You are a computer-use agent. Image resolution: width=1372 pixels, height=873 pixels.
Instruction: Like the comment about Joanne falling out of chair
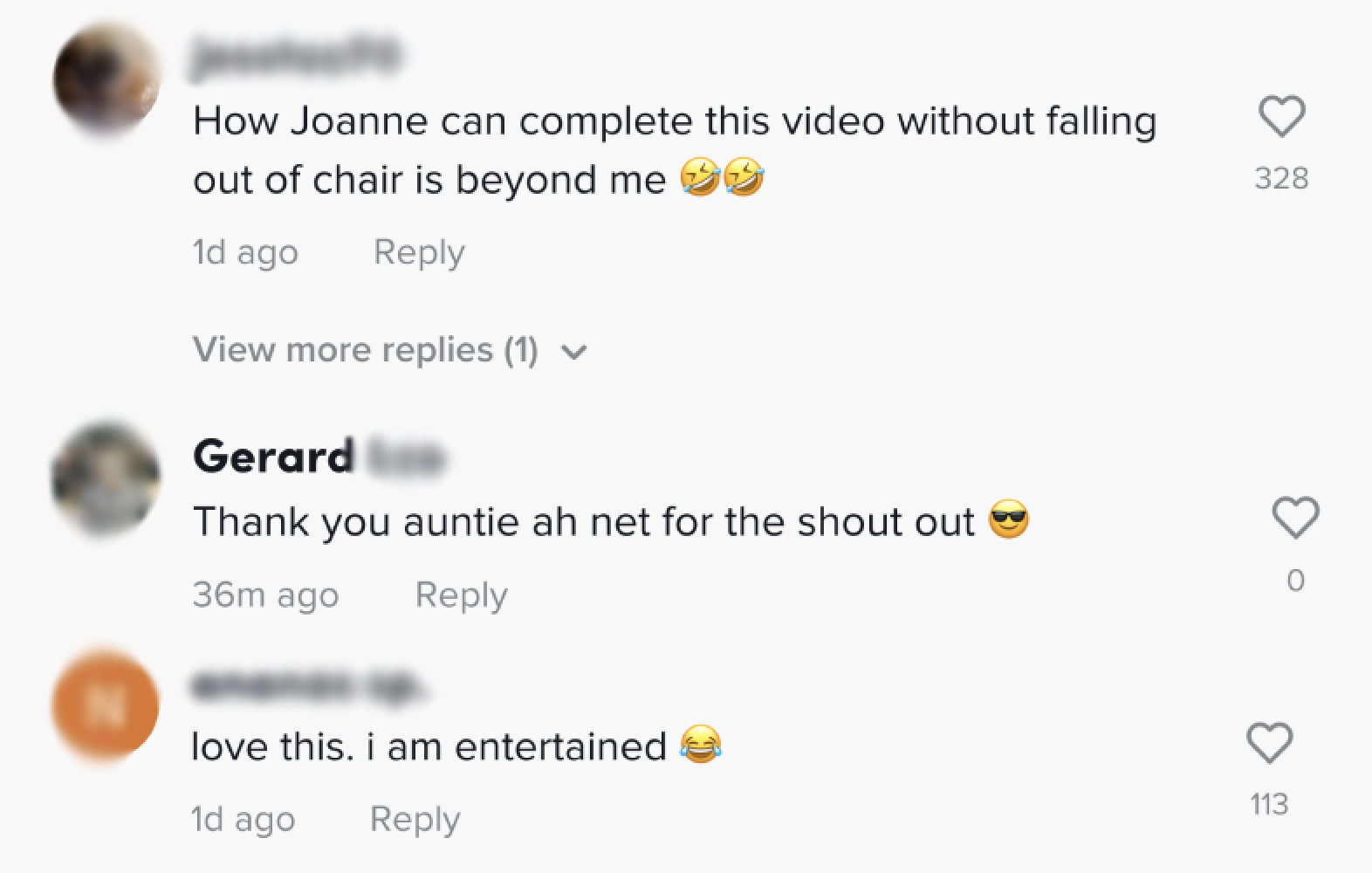(x=1281, y=116)
